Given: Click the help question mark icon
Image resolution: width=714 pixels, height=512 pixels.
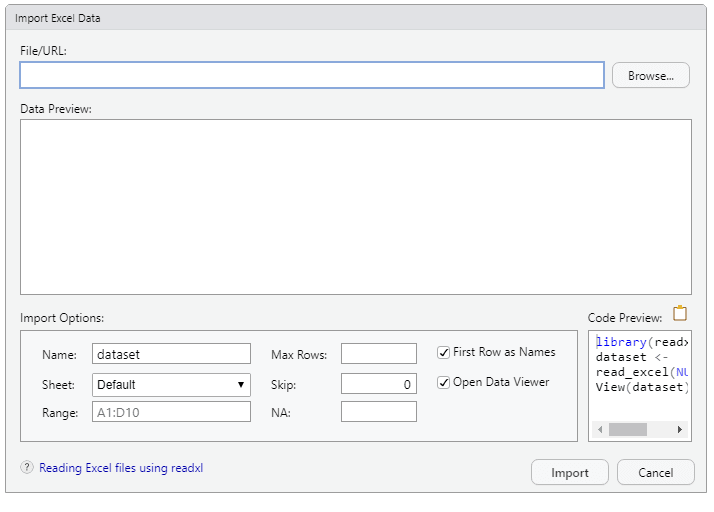Looking at the screenshot, I should point(27,467).
